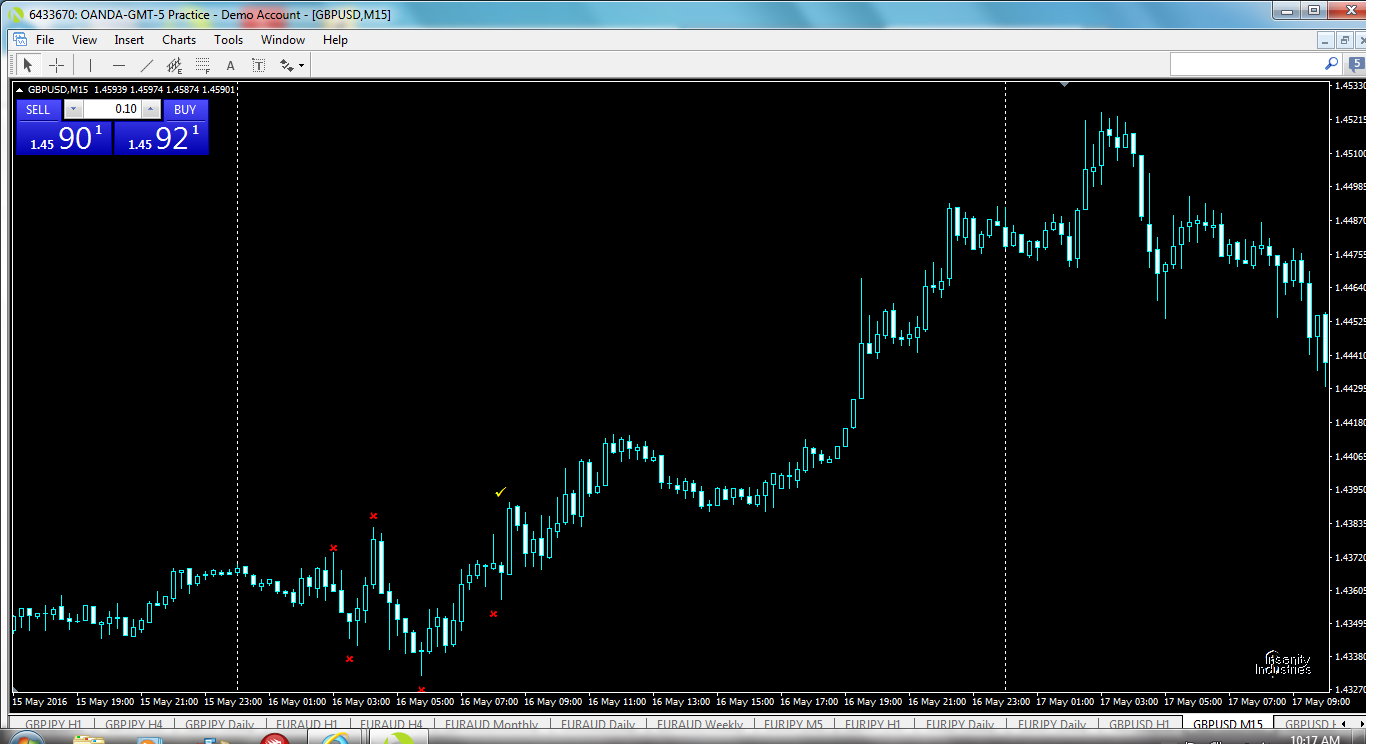Click the Windows Start orb
The width and height of the screenshot is (1382, 744).
tap(25, 739)
